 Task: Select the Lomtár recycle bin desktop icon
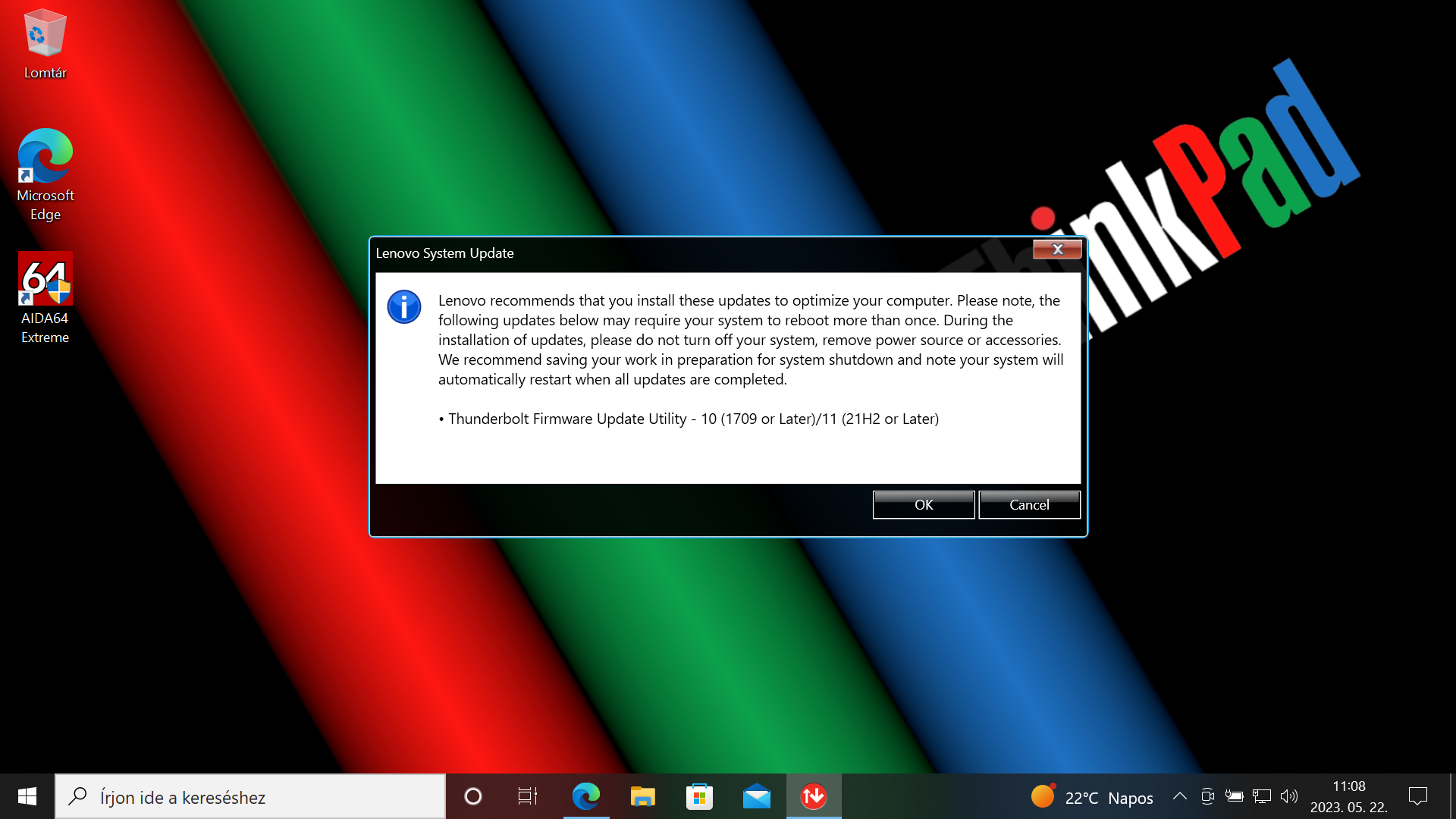click(45, 44)
